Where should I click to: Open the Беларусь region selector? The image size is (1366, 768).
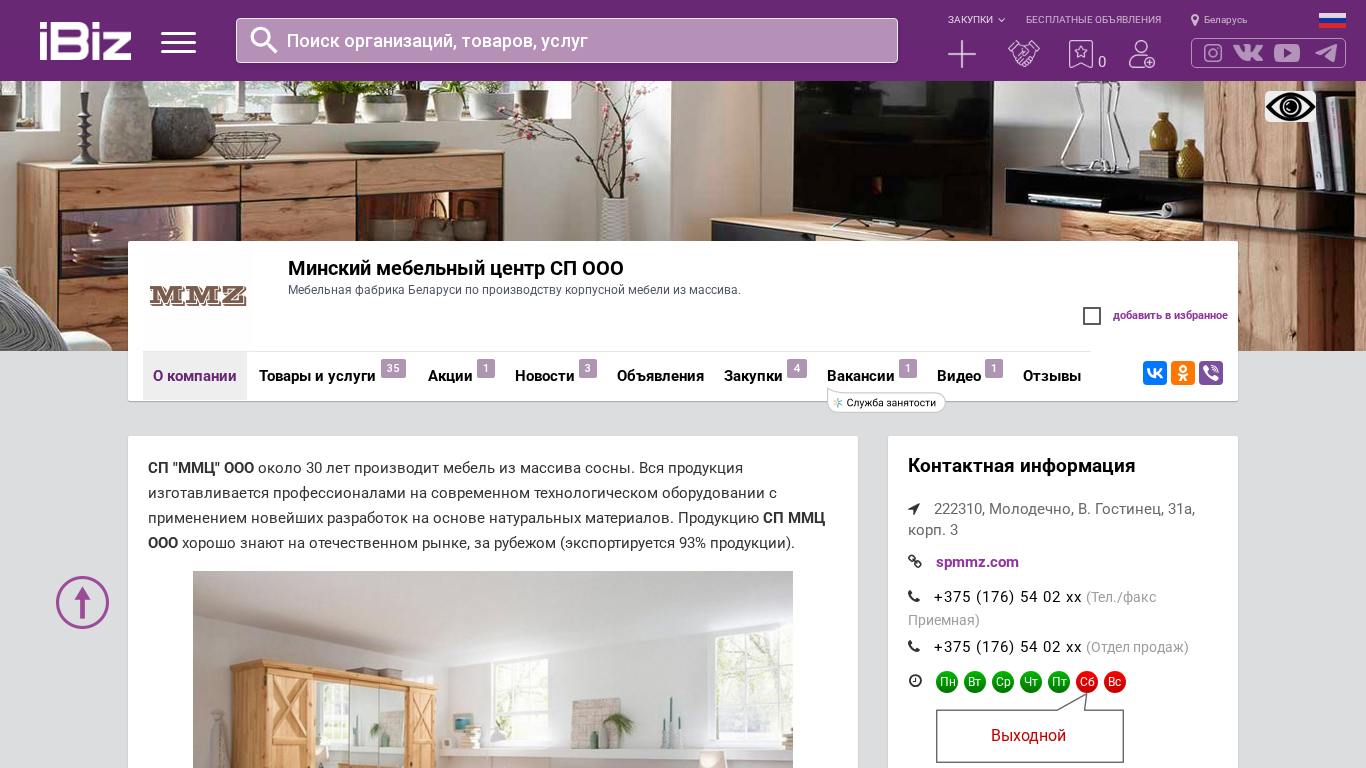point(1219,20)
